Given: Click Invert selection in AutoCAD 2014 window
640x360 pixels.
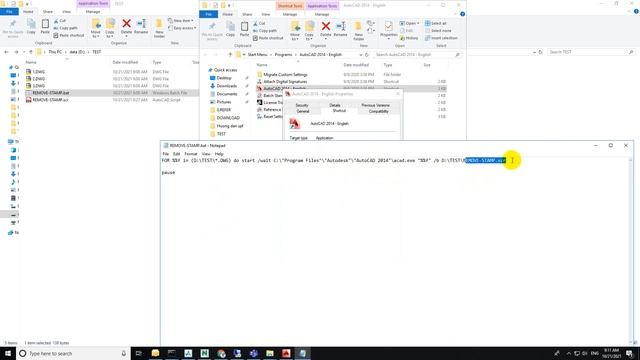Looking at the screenshot, I should (441, 38).
